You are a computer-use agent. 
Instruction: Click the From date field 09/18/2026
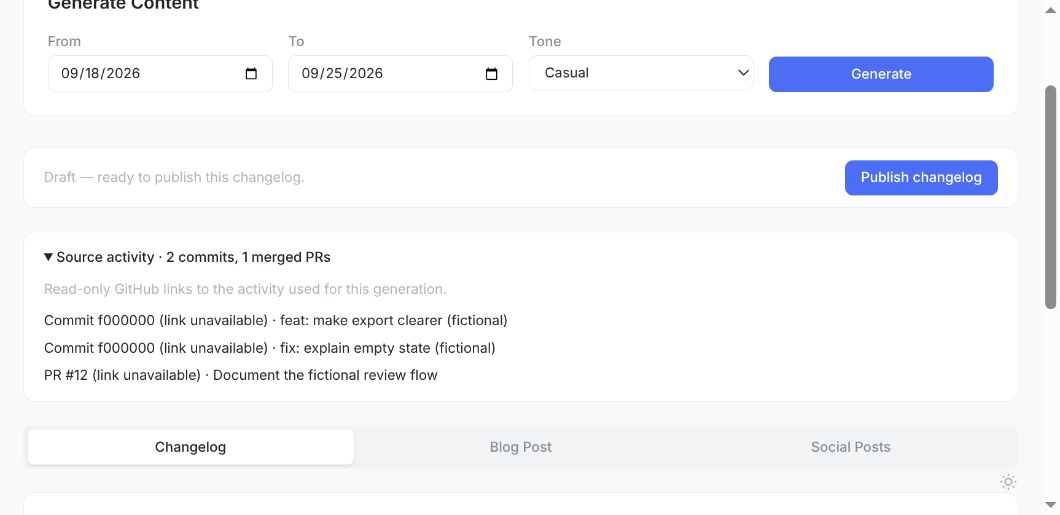(x=160, y=74)
